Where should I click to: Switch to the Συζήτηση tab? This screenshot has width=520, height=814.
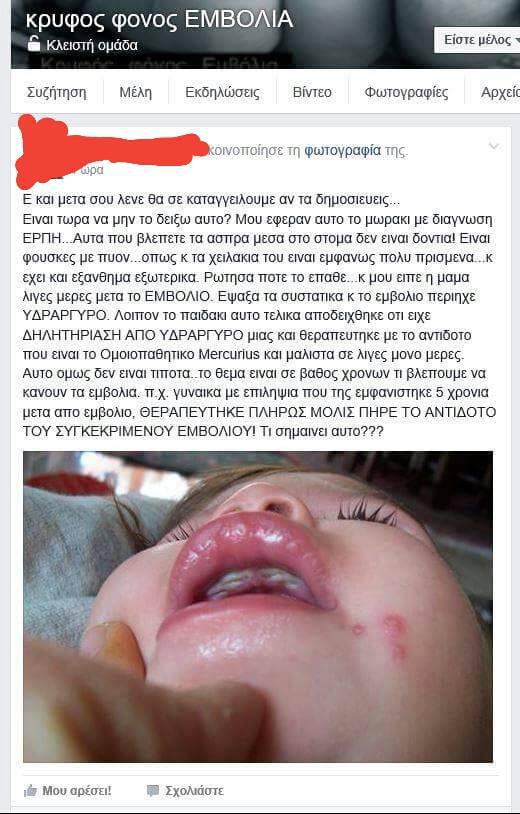[57, 92]
